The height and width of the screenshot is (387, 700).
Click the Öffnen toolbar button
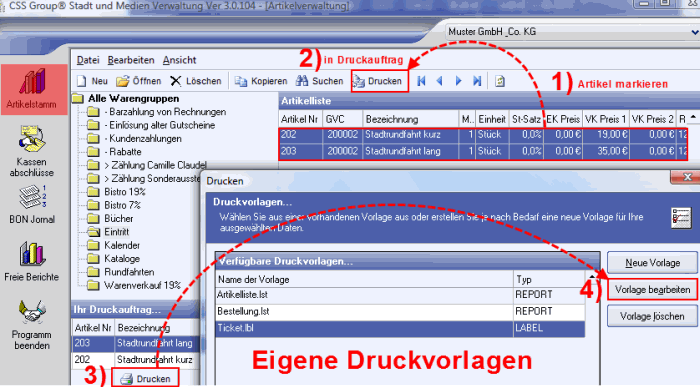pos(138,81)
